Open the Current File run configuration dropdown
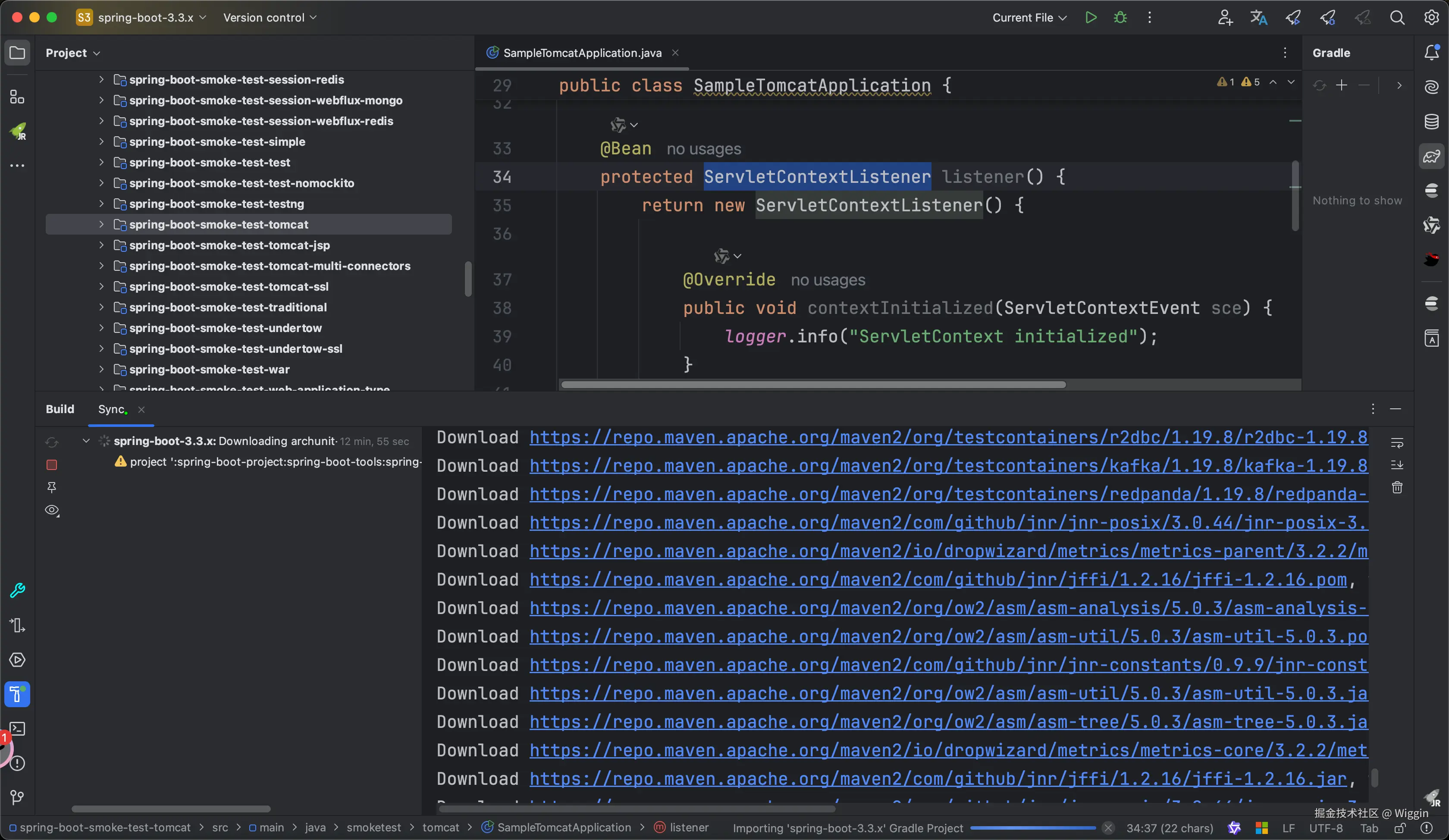Image resolution: width=1449 pixels, height=840 pixels. tap(1029, 17)
